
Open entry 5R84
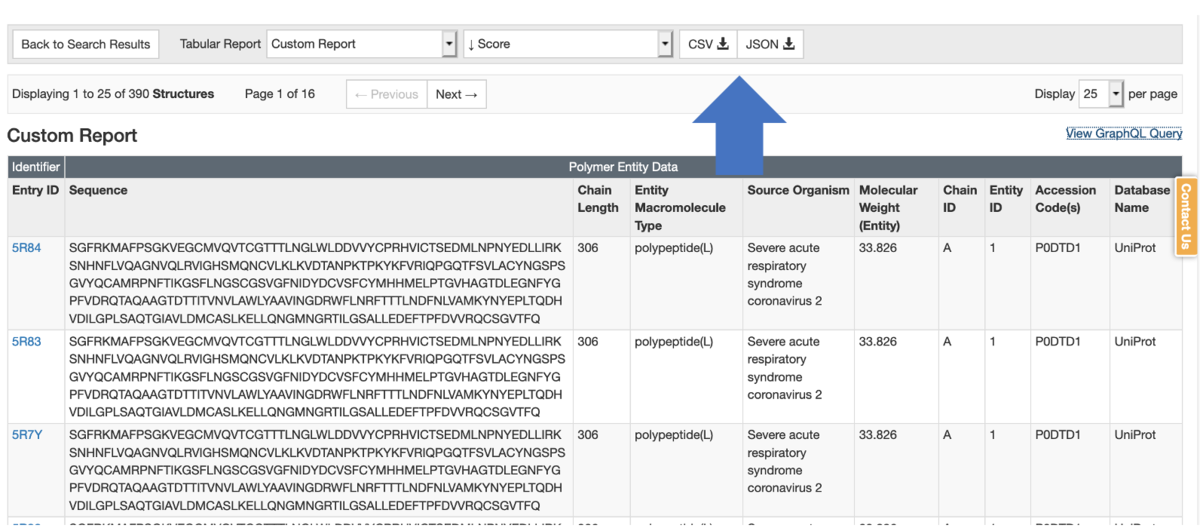pyautogui.click(x=26, y=248)
